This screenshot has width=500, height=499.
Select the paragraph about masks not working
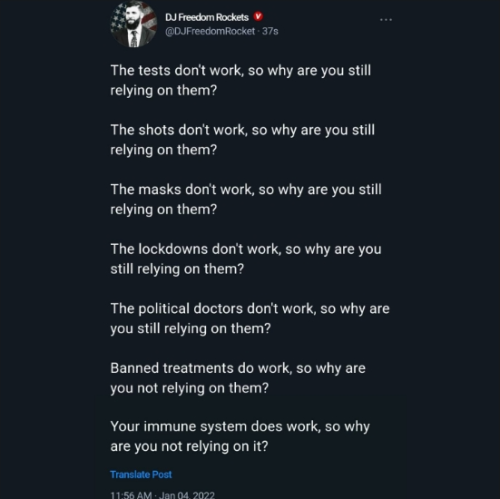coord(246,199)
